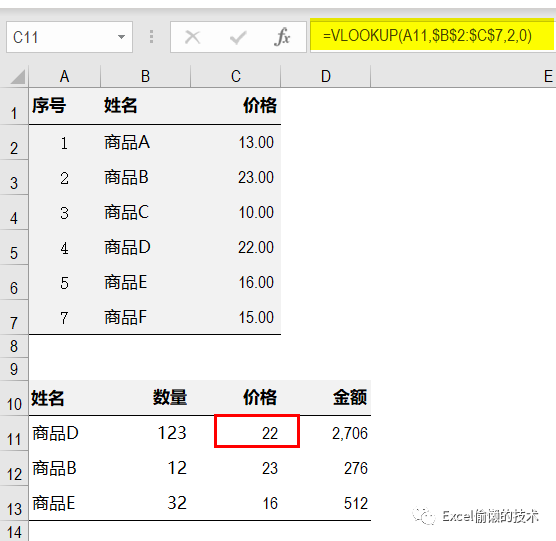Click the price cell 16 in row 13
The height and width of the screenshot is (541, 556).
tap(236, 503)
